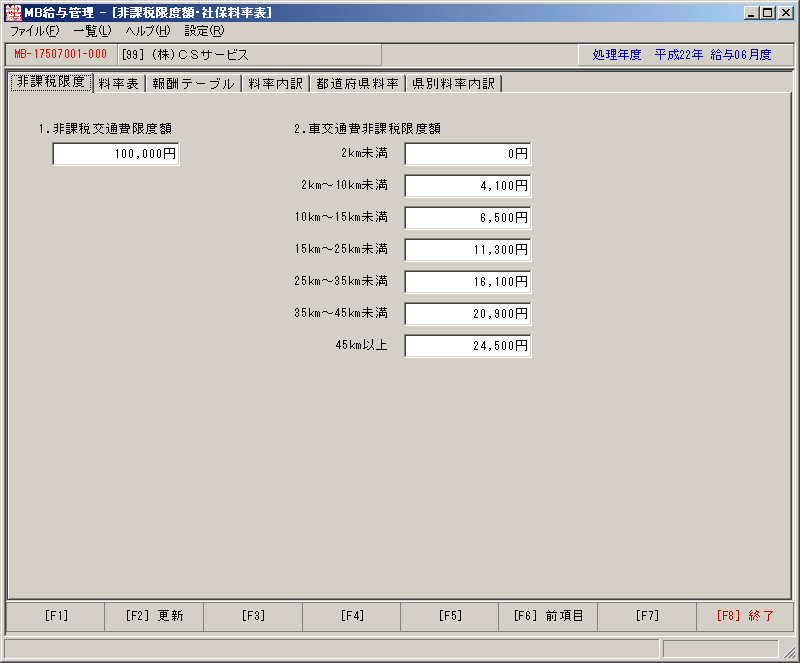The image size is (800, 663).
Task: Click the 45km以上 label
Action: coord(361,346)
